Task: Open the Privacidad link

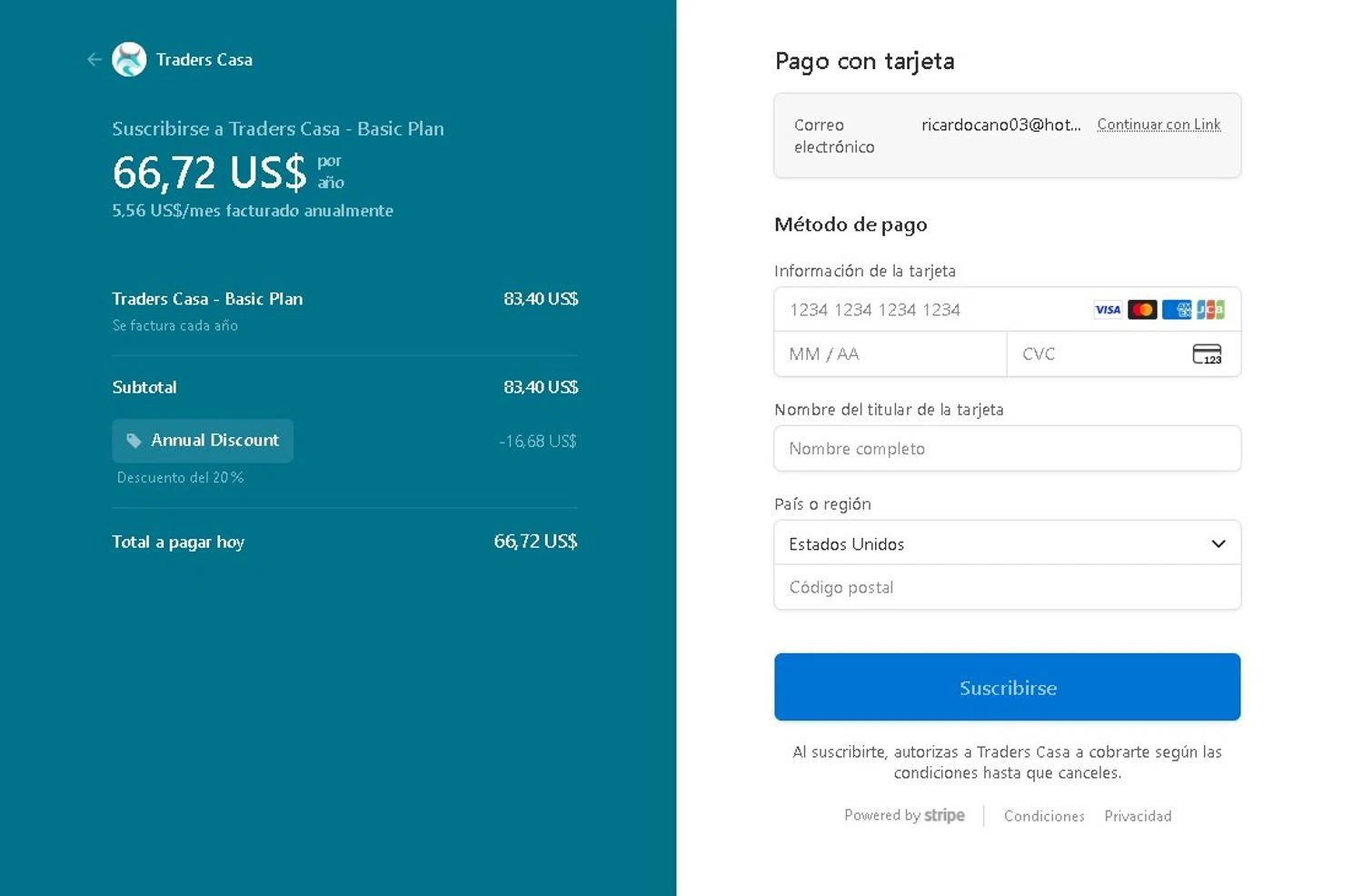Action: (x=1138, y=816)
